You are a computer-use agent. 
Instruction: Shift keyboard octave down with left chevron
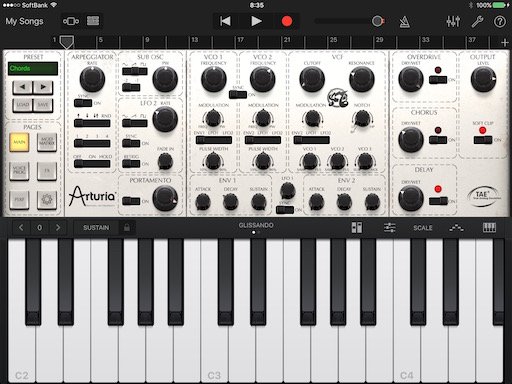(x=21, y=228)
